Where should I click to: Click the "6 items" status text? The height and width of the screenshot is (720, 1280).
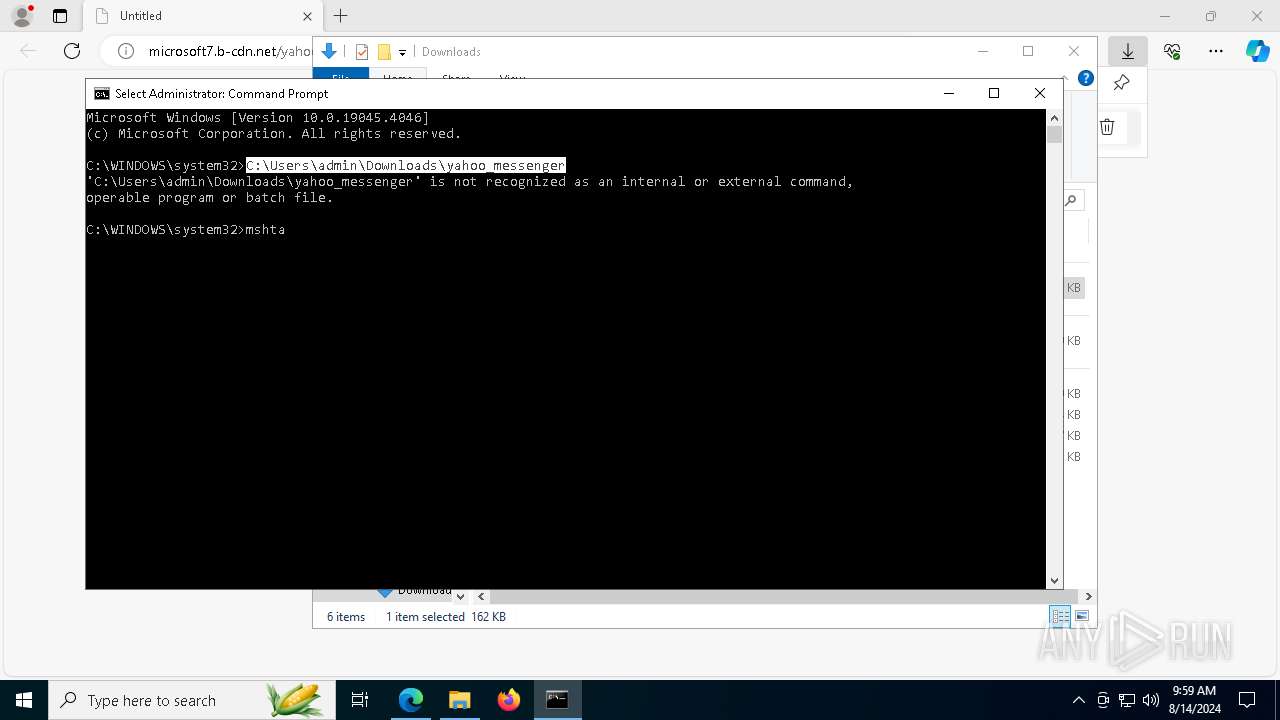coord(346,617)
